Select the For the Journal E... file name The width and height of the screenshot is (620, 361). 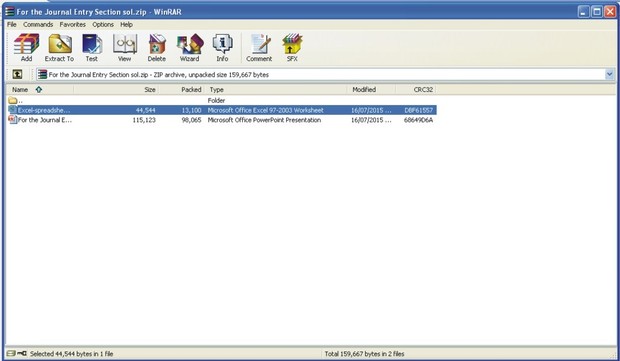point(45,120)
